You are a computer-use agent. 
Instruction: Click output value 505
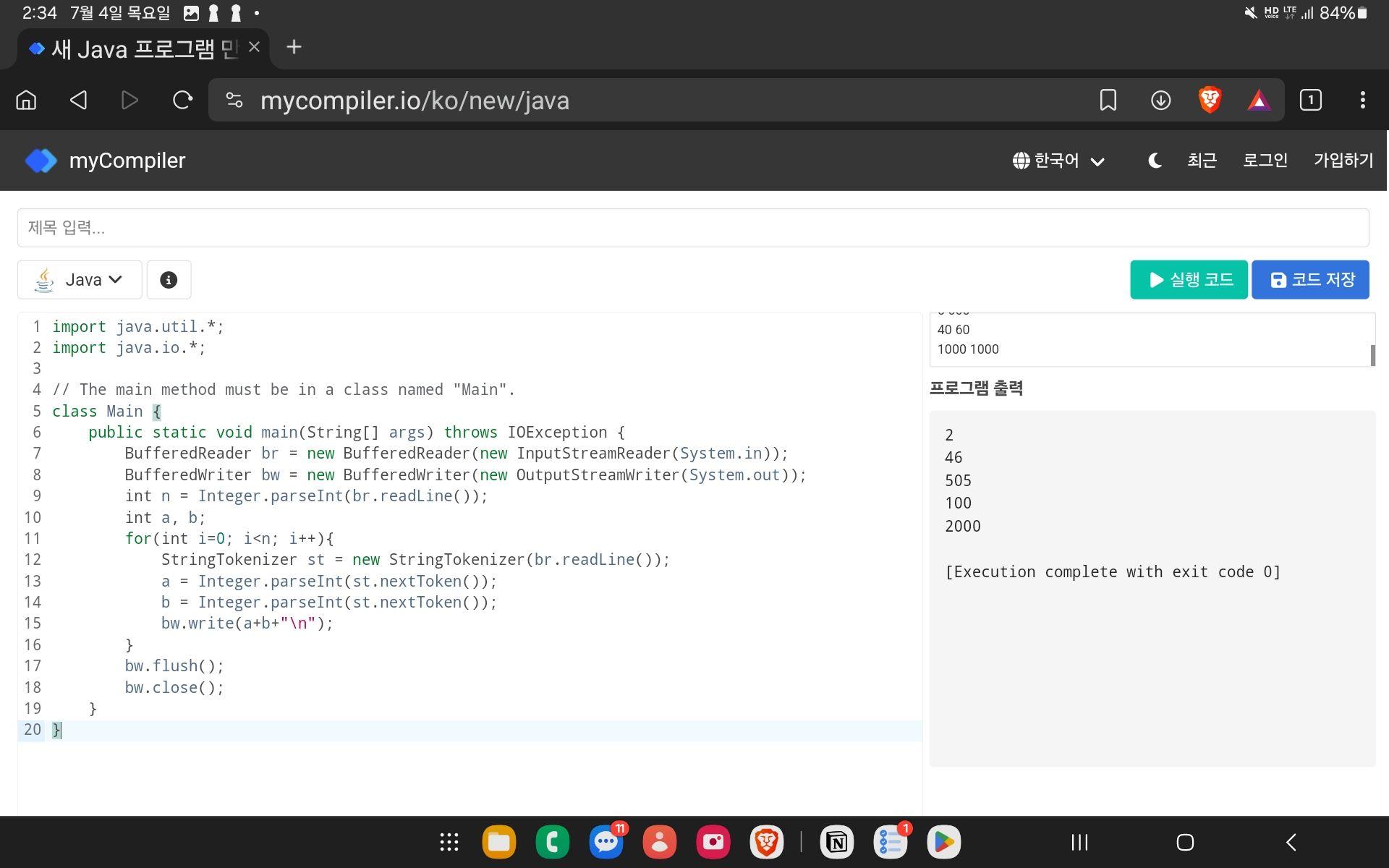click(959, 481)
